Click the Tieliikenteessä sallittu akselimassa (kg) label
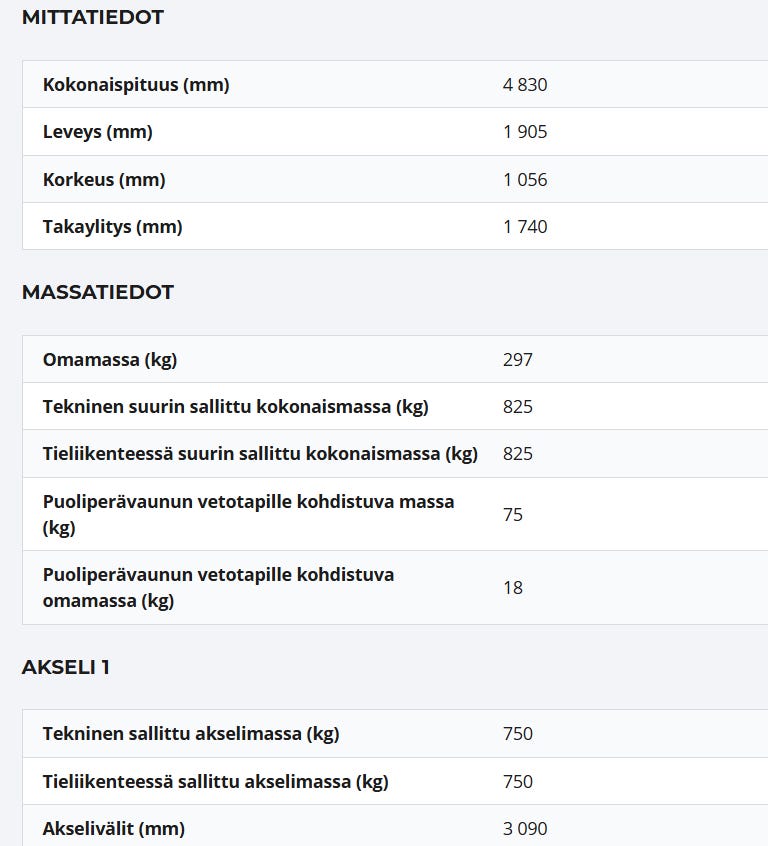768x846 pixels. [215, 782]
